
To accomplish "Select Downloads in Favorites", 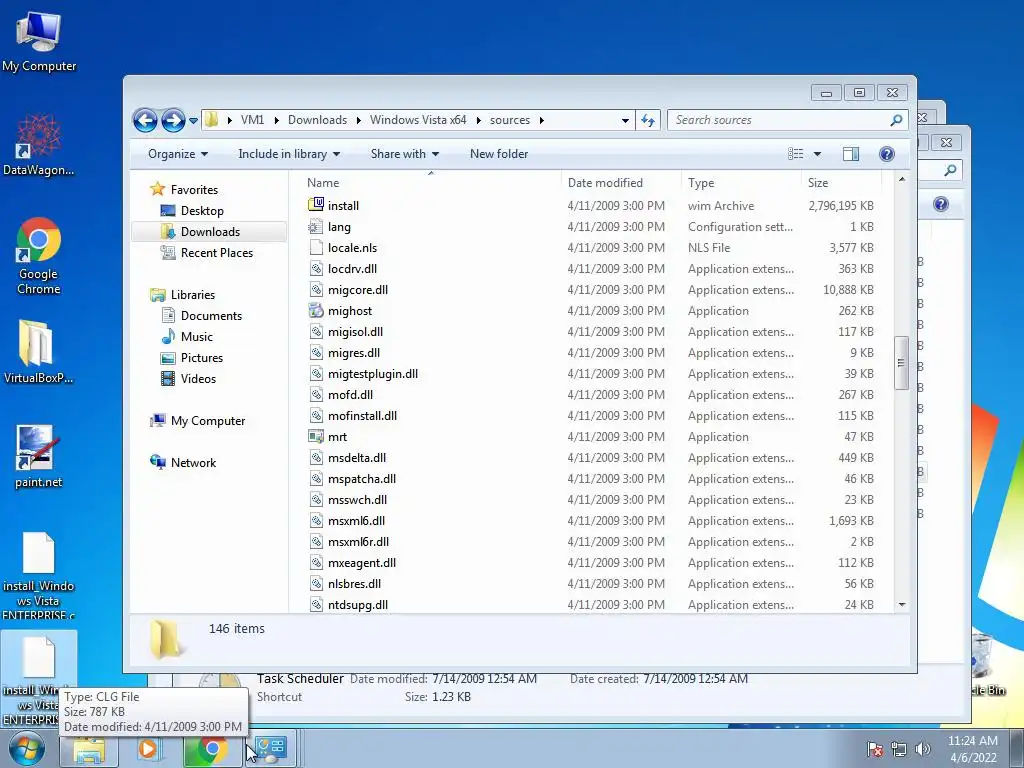I will [x=210, y=232].
